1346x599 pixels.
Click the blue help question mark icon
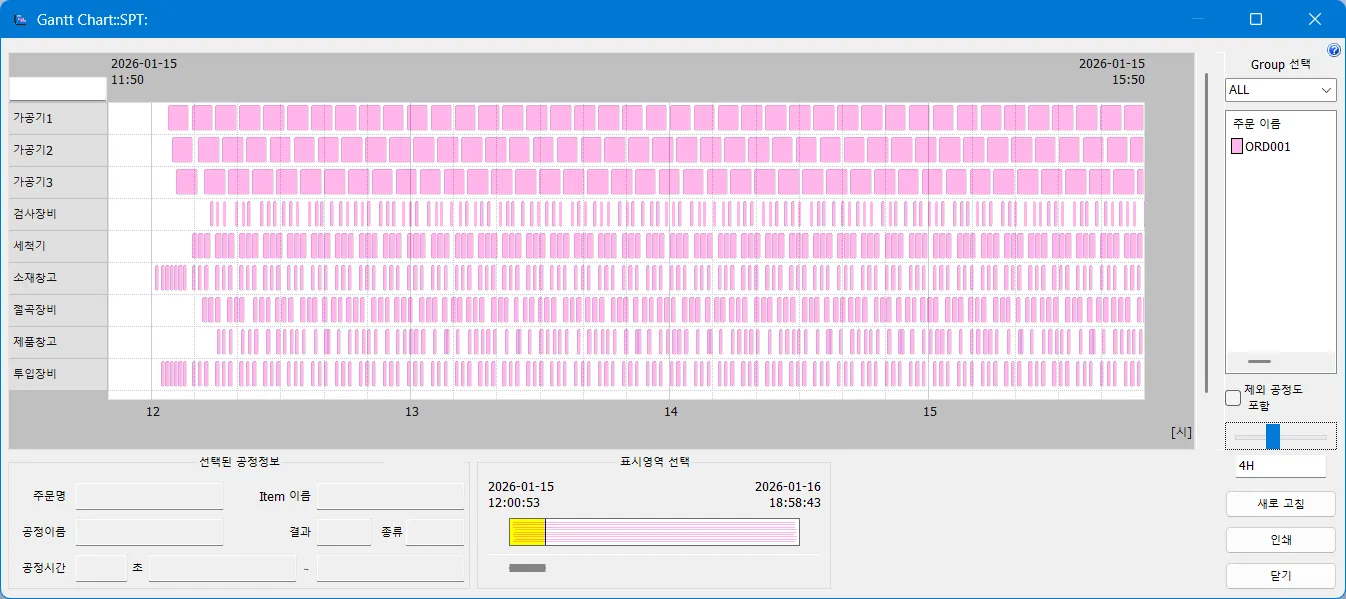(x=1333, y=51)
